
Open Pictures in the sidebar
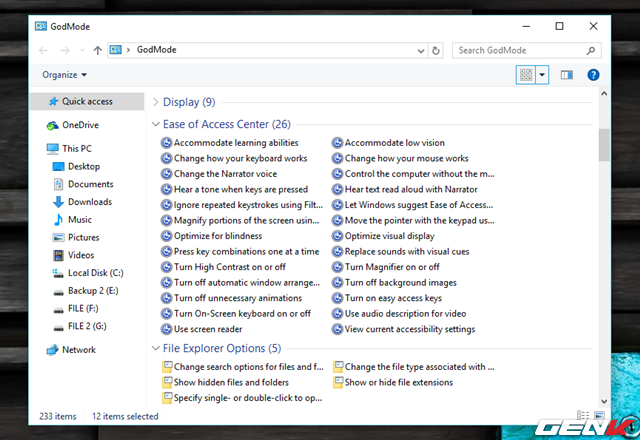coord(76,238)
